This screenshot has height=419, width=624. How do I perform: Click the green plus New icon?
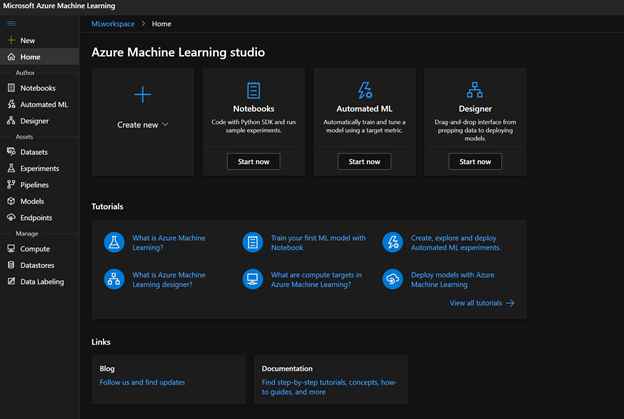11,40
